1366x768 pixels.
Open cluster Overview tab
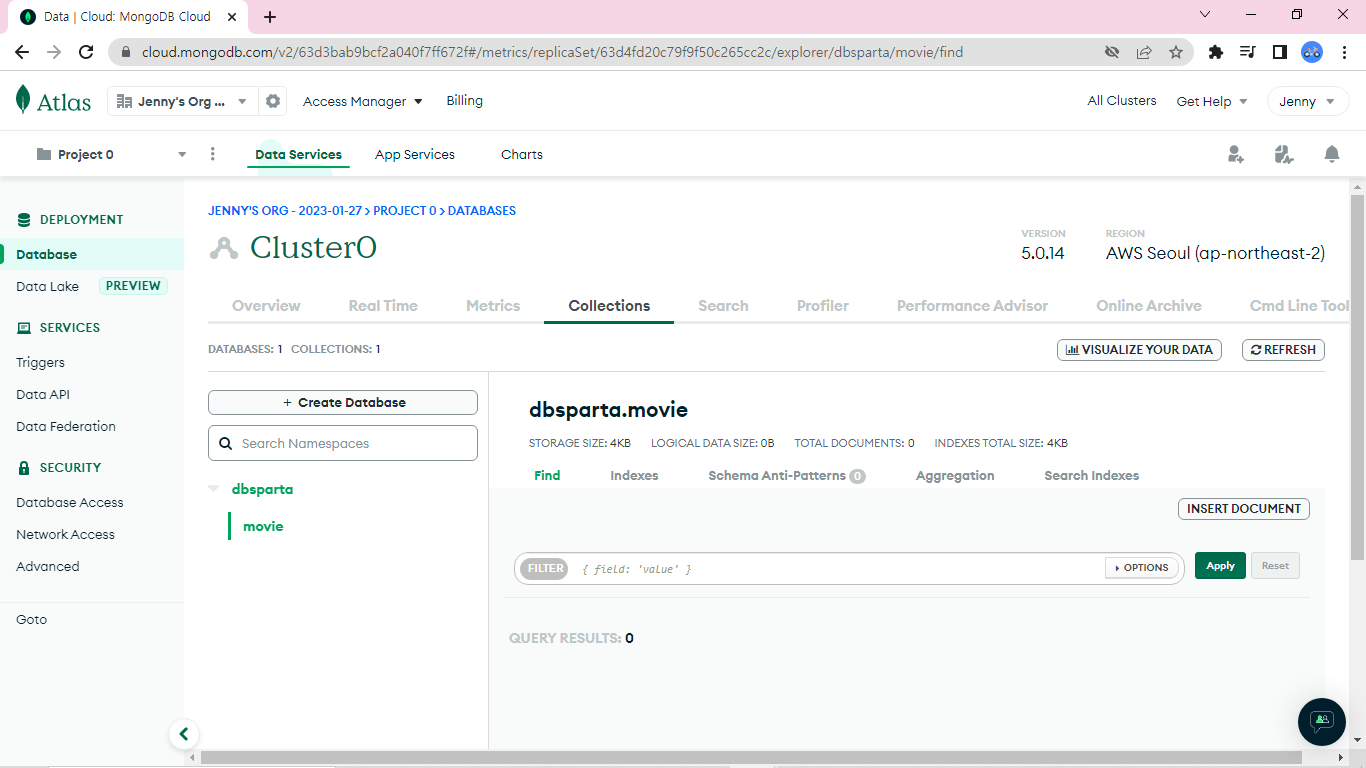coord(266,306)
